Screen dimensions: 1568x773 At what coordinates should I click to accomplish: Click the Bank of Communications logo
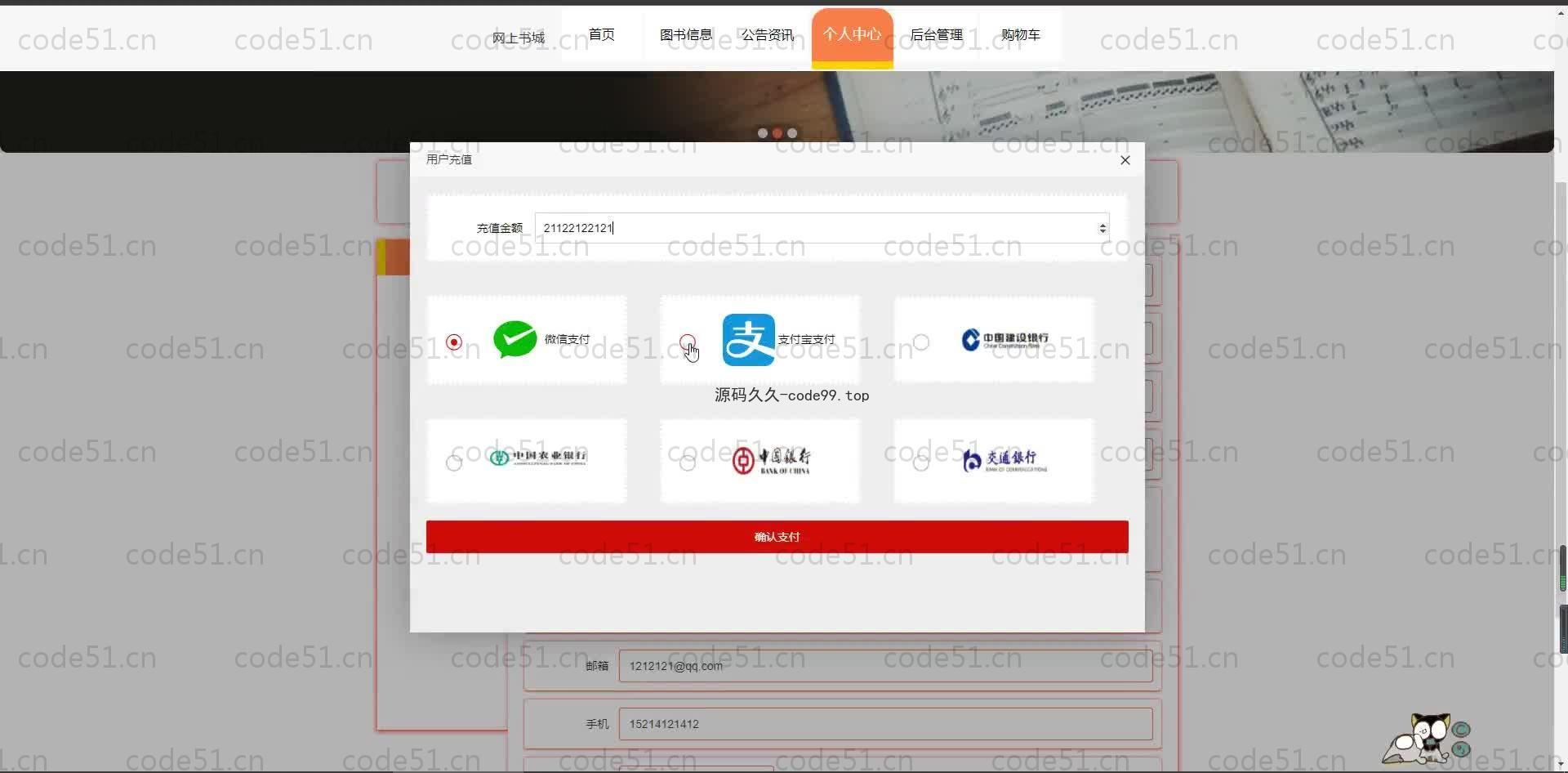(x=1004, y=460)
